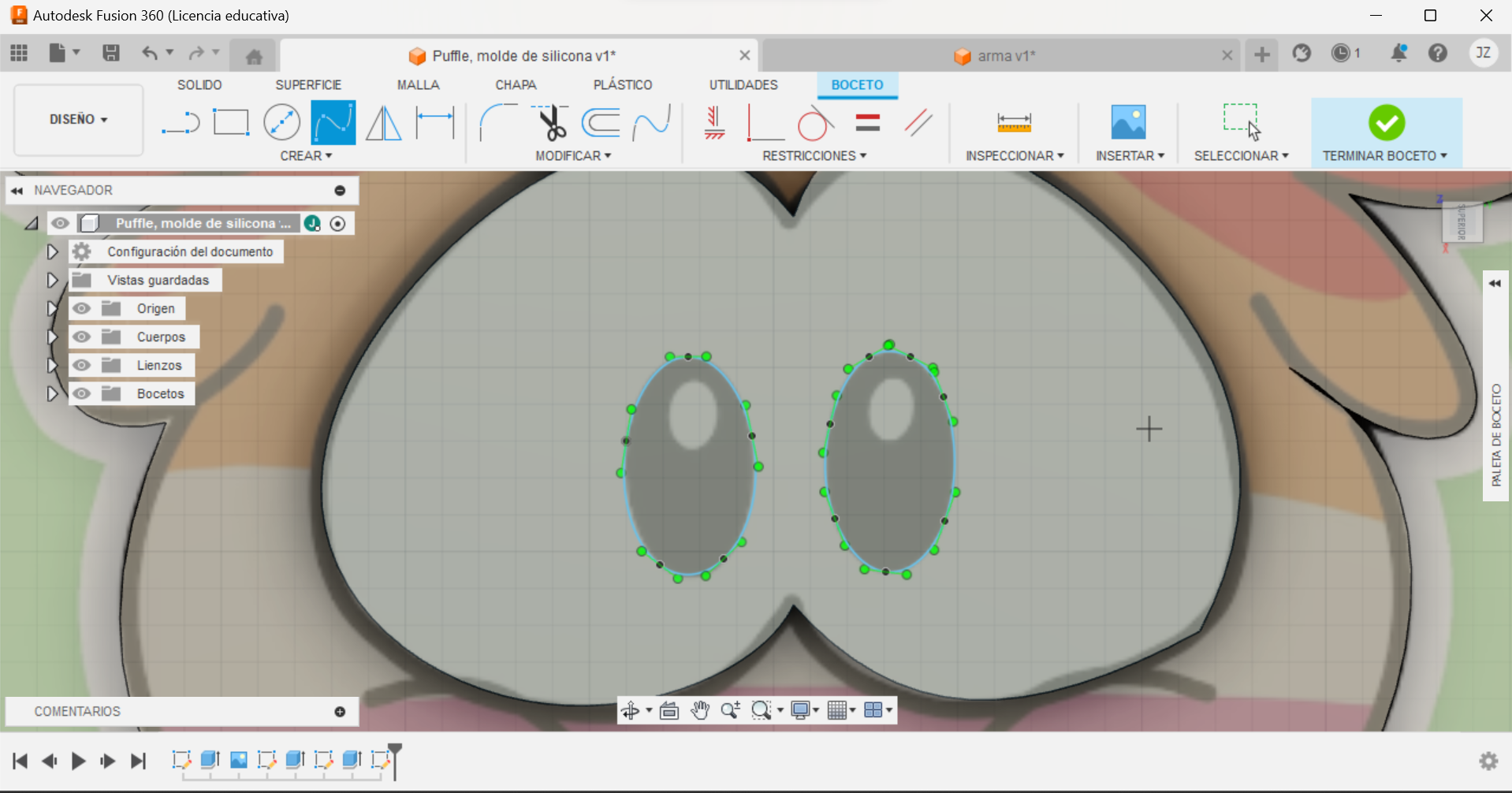This screenshot has width=1512, height=793.
Task: Select the Pan hand tool
Action: pyautogui.click(x=700, y=710)
